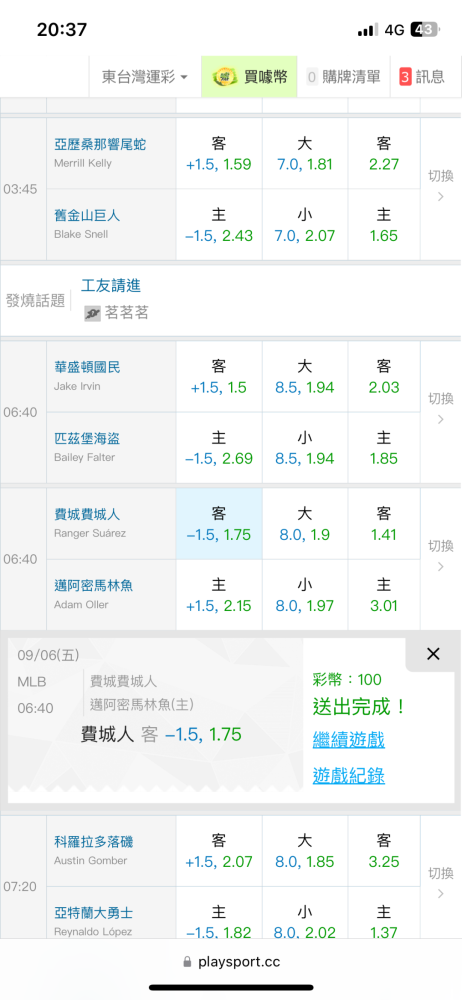
Task: Click the 繼續遊戲 link
Action: click(x=348, y=740)
